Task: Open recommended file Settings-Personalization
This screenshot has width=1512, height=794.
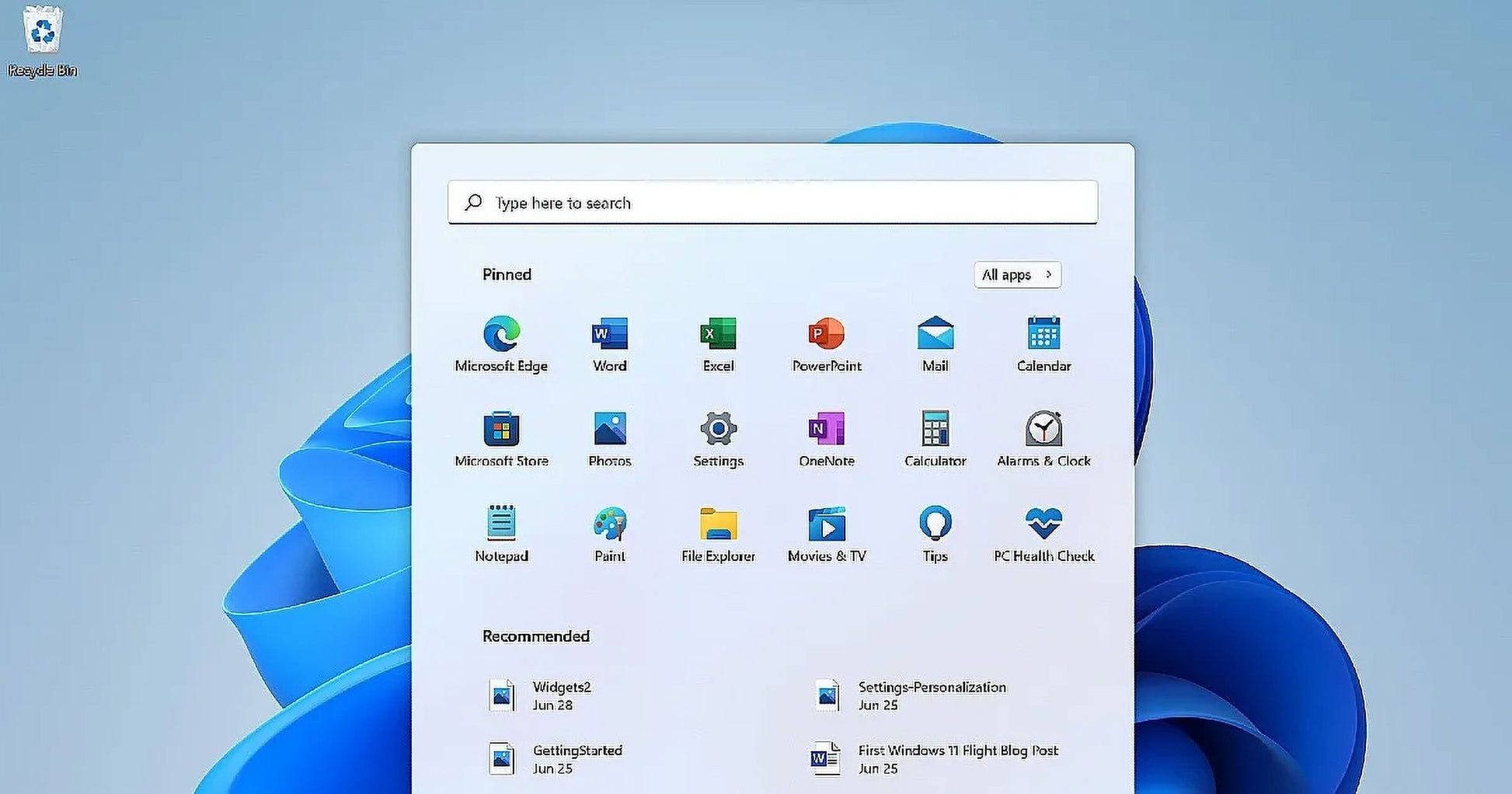Action: point(910,695)
